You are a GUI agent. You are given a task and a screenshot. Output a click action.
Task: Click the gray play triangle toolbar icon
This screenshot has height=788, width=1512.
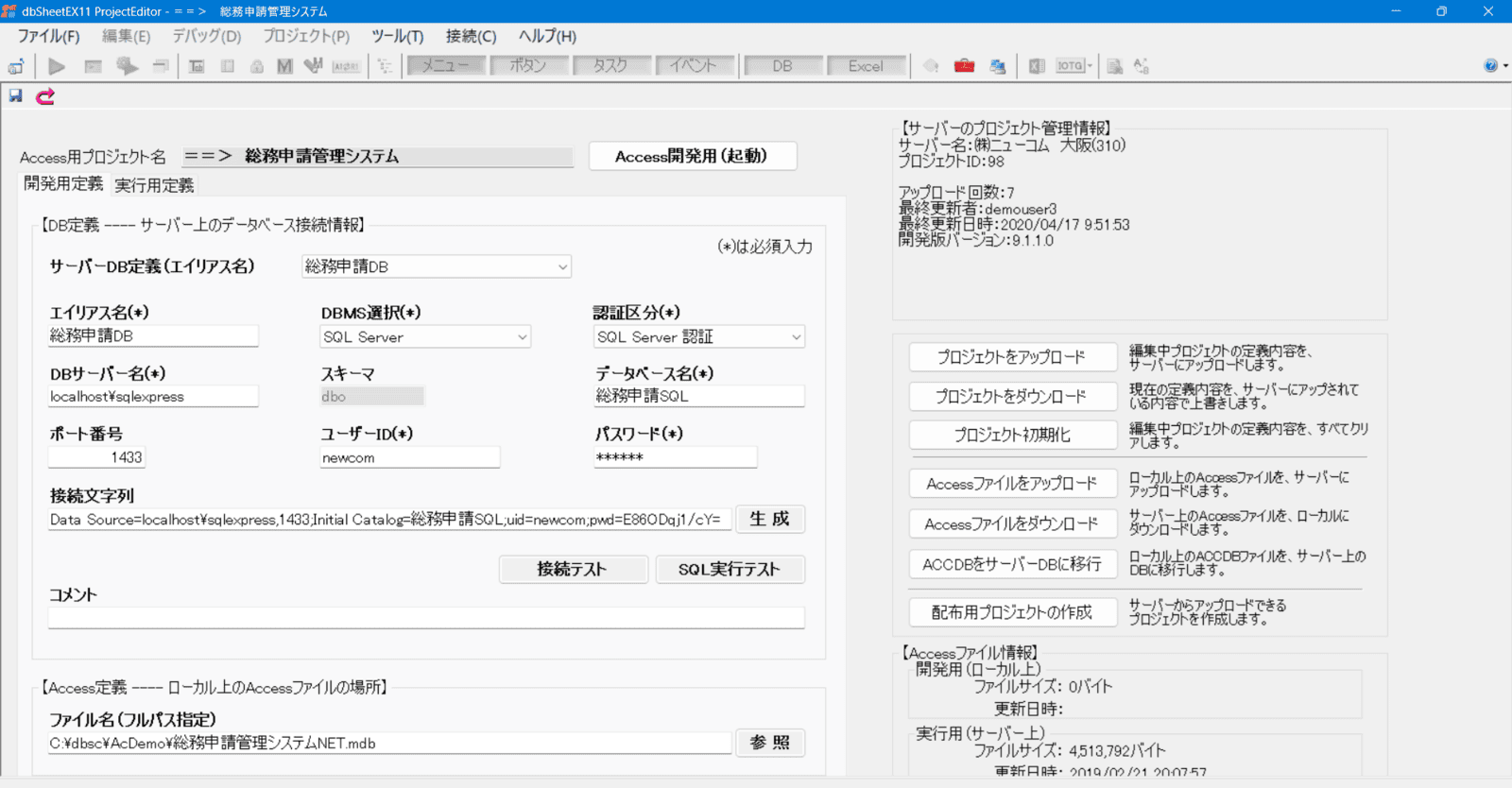(57, 66)
